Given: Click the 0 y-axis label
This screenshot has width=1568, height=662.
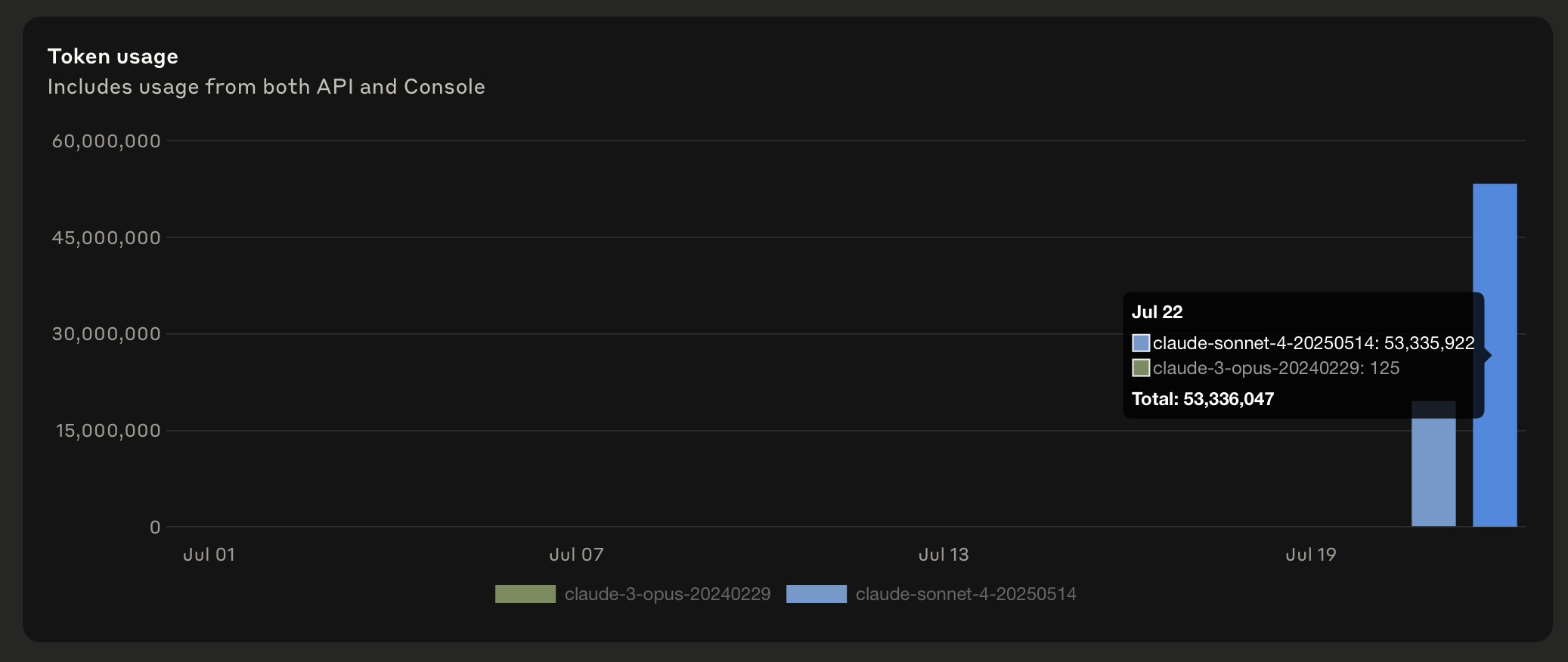Looking at the screenshot, I should click(x=155, y=527).
